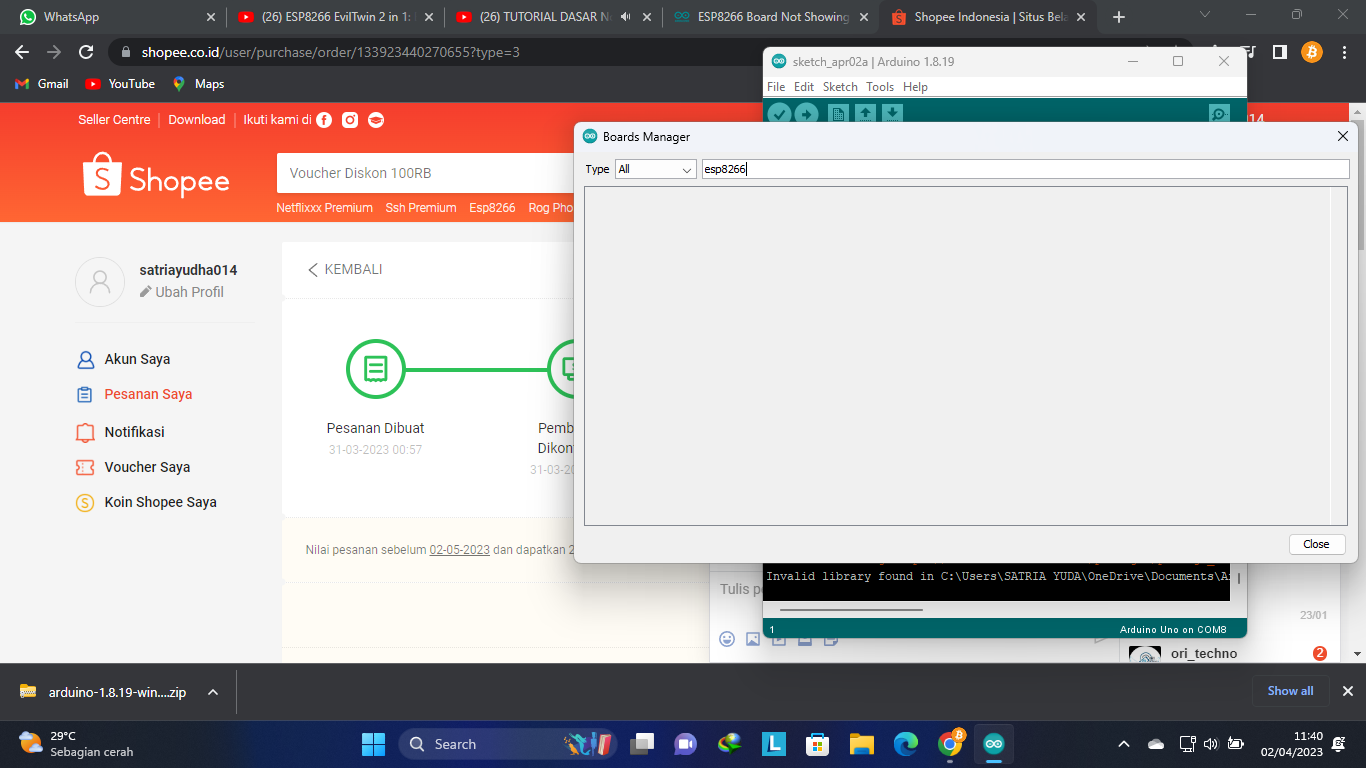
Task: Click the Arduino Verify checkmark icon
Action: [x=779, y=113]
